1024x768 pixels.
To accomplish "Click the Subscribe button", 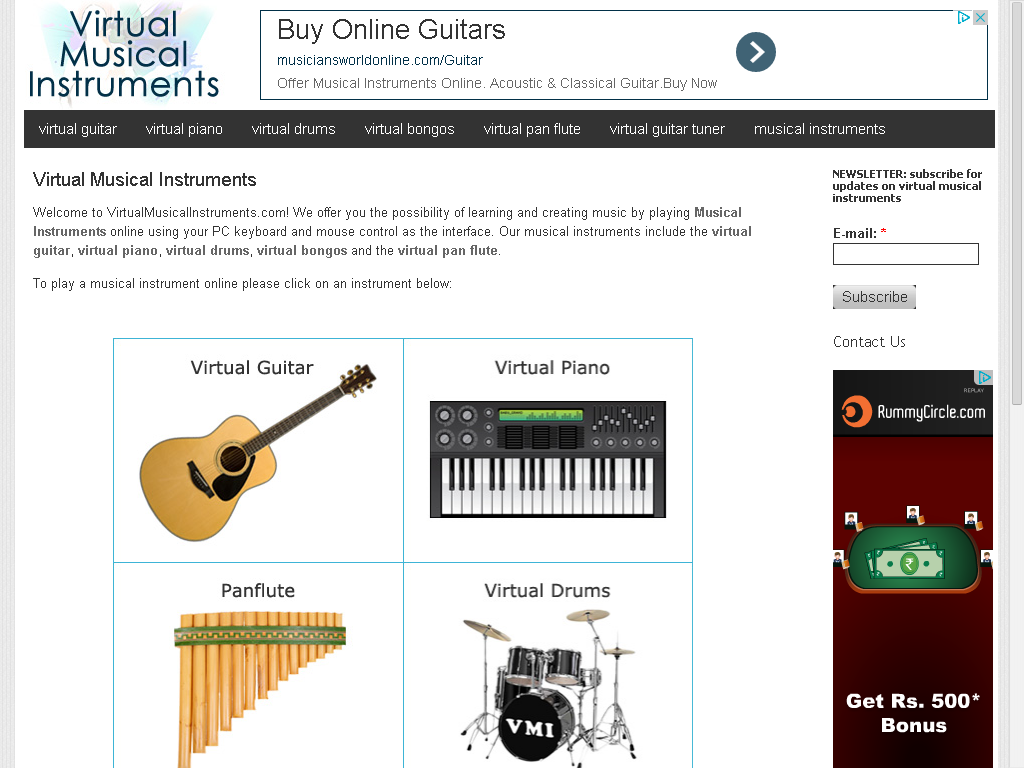I will pyautogui.click(x=874, y=297).
